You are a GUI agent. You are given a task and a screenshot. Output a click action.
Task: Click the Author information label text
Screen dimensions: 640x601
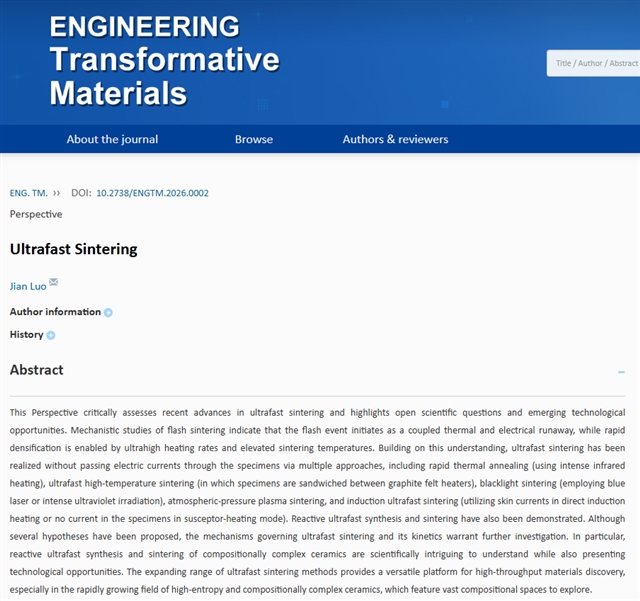pos(55,312)
